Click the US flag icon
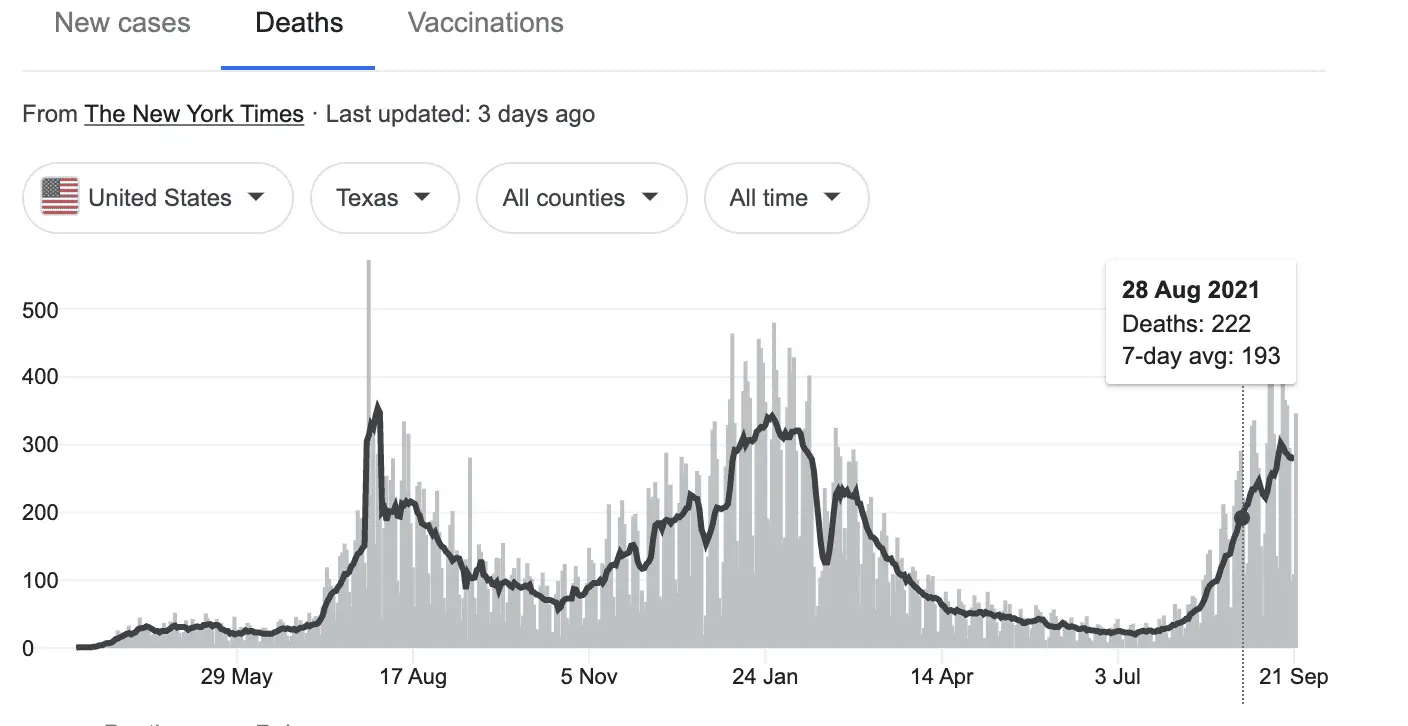Image resolution: width=1408 pixels, height=726 pixels. 60,197
